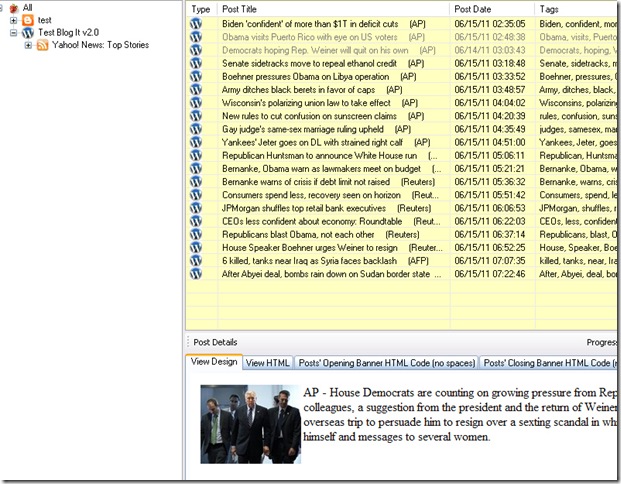Click WordPress icon on JPMorgan shuffles row
Image resolution: width=621 pixels, height=484 pixels.
point(196,208)
